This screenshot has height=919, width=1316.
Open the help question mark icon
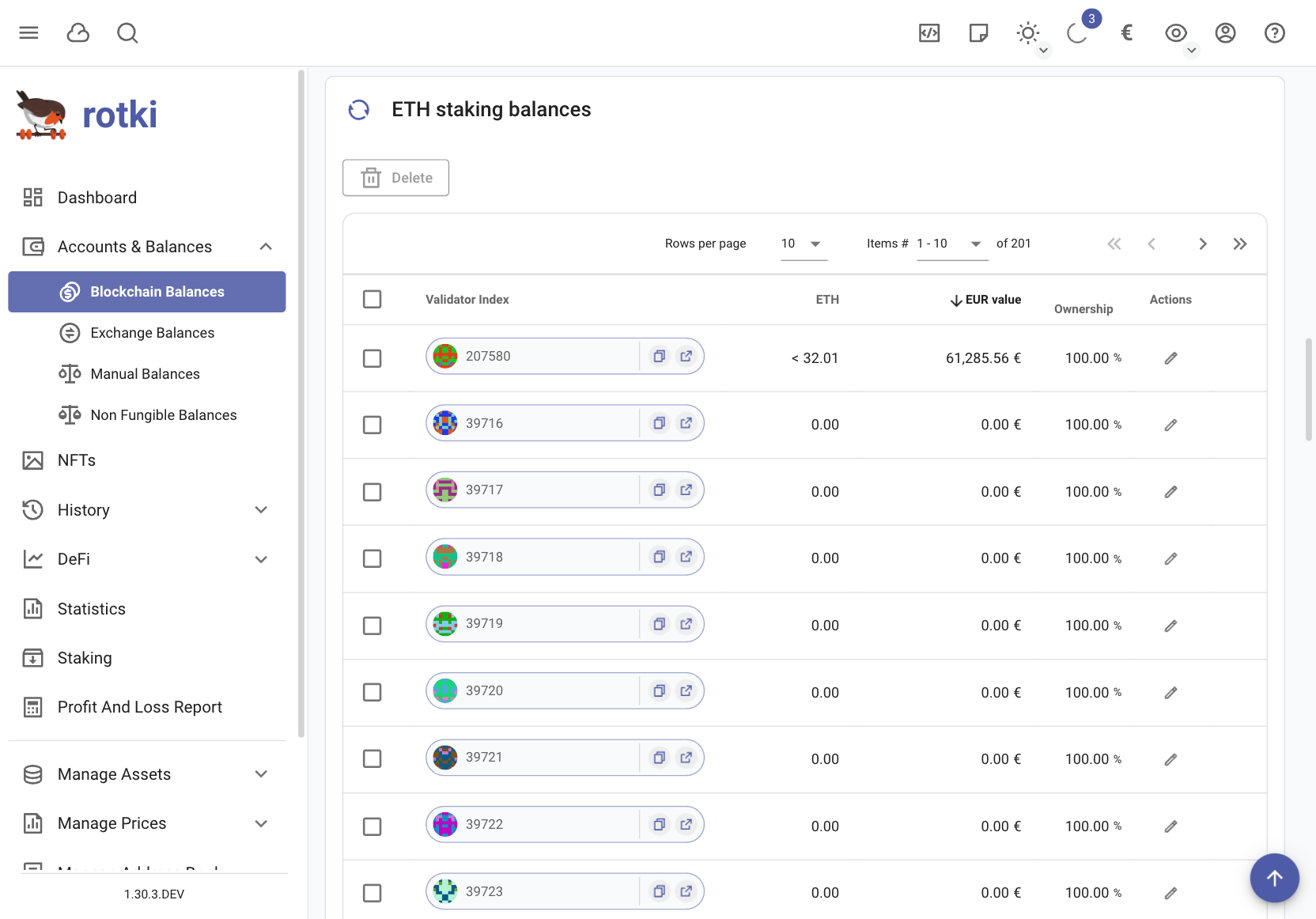pos(1275,32)
